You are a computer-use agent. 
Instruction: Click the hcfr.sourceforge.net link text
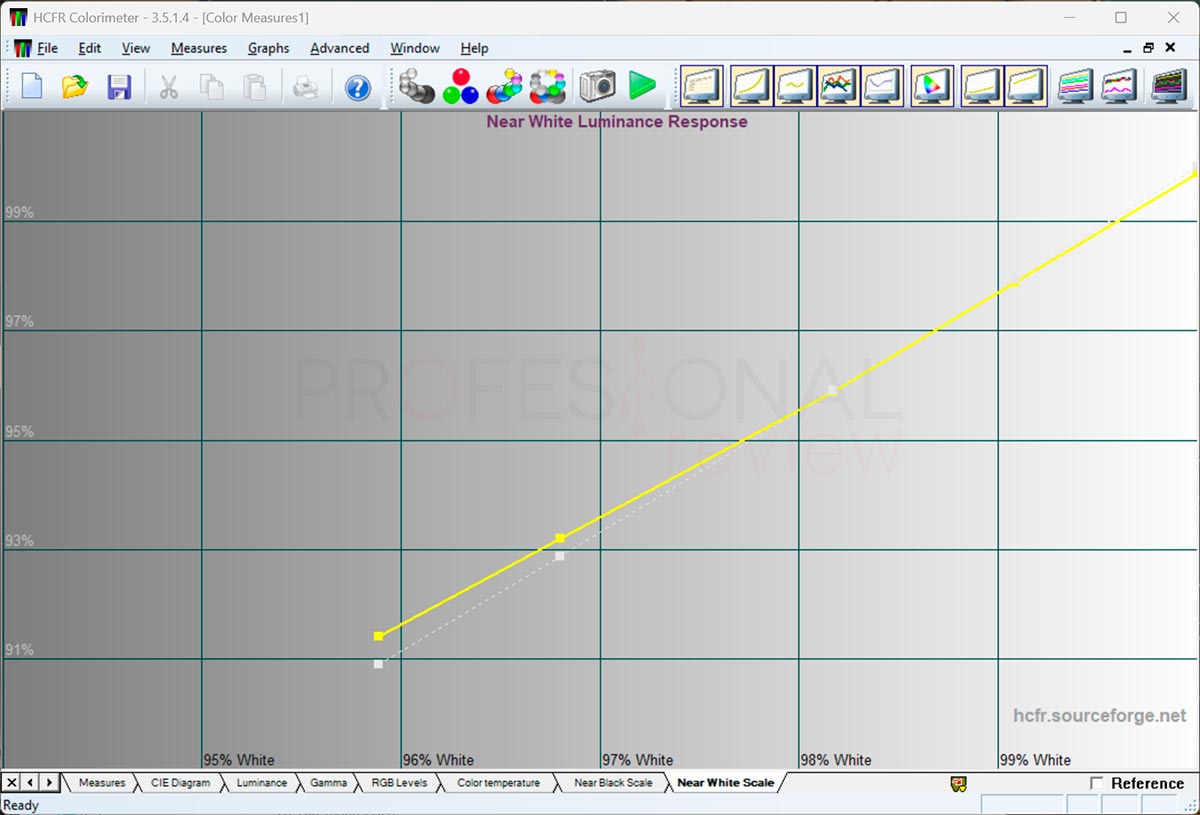[x=1099, y=716]
